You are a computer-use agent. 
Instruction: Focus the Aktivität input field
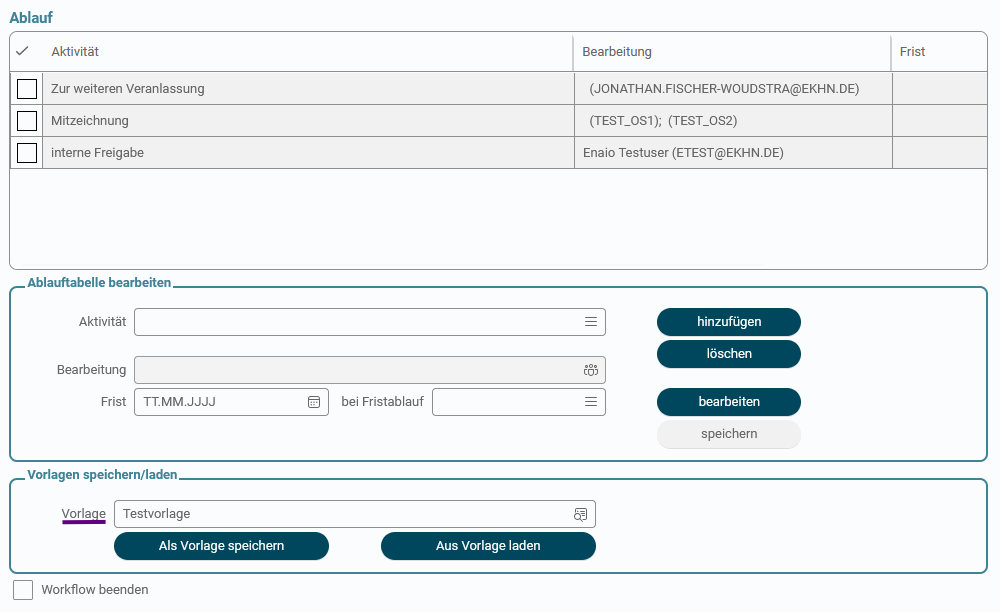[x=370, y=322]
